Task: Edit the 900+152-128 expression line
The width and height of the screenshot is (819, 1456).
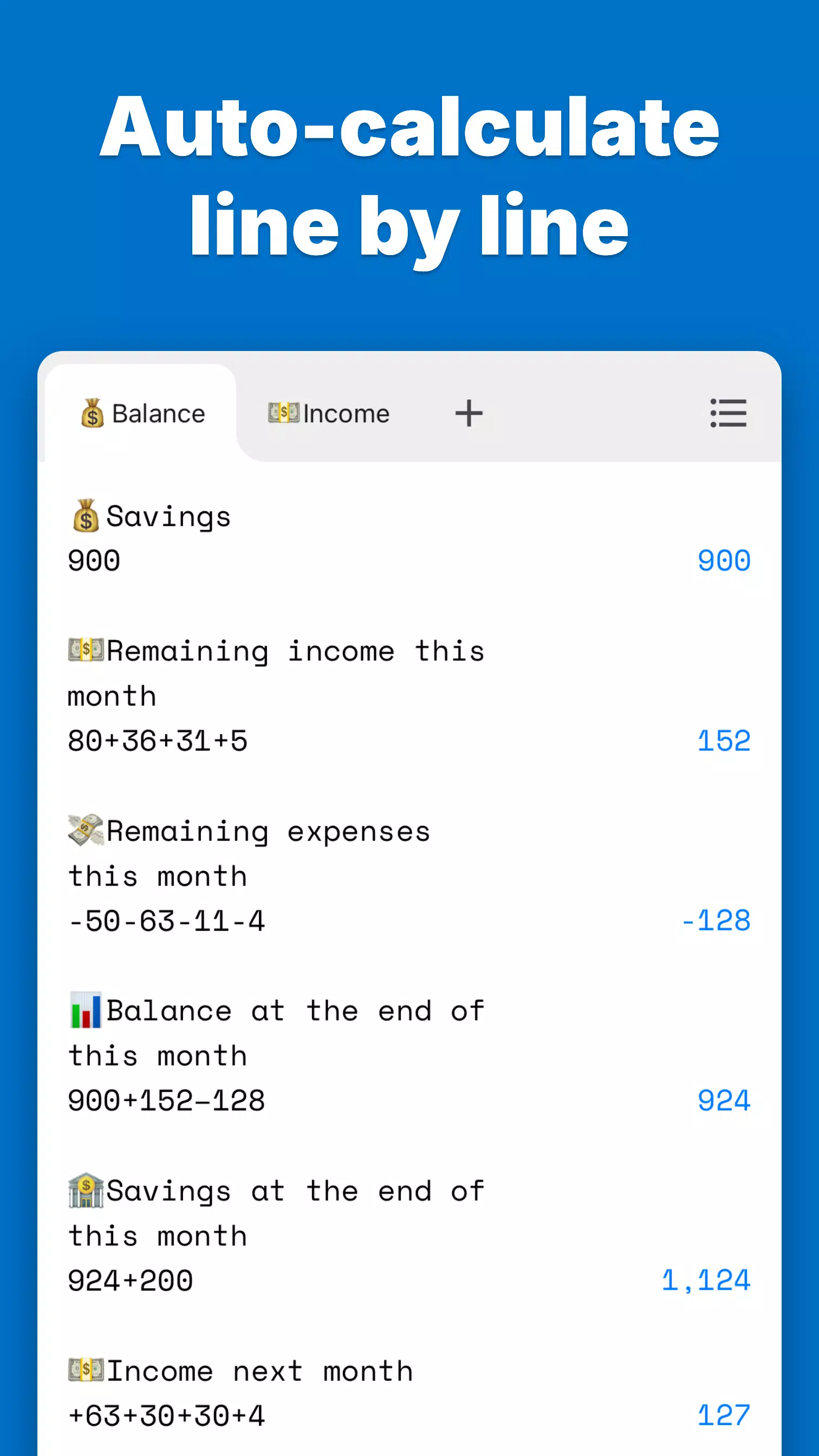Action: (x=167, y=1101)
